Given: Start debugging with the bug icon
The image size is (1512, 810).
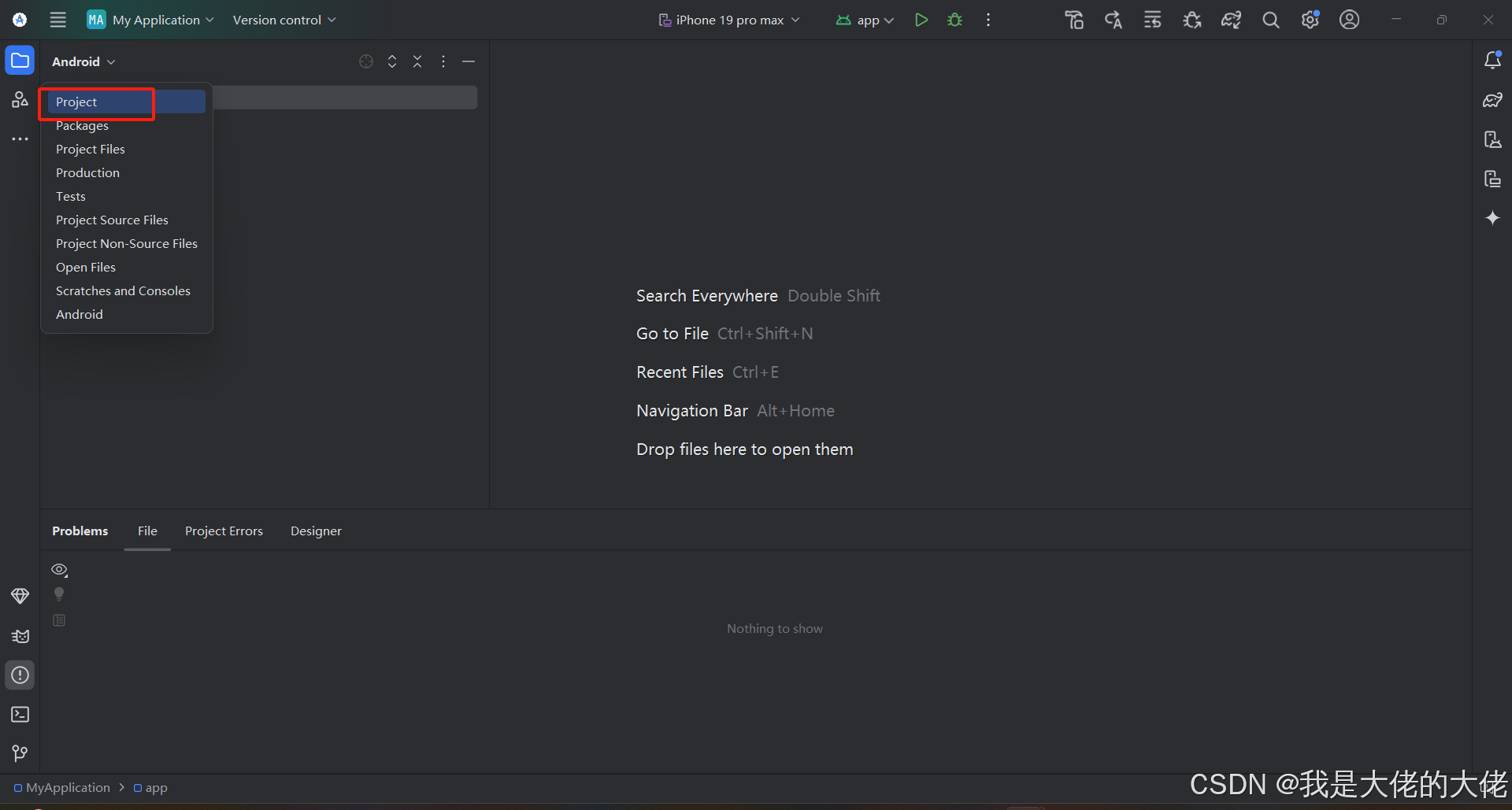Looking at the screenshot, I should tap(954, 20).
